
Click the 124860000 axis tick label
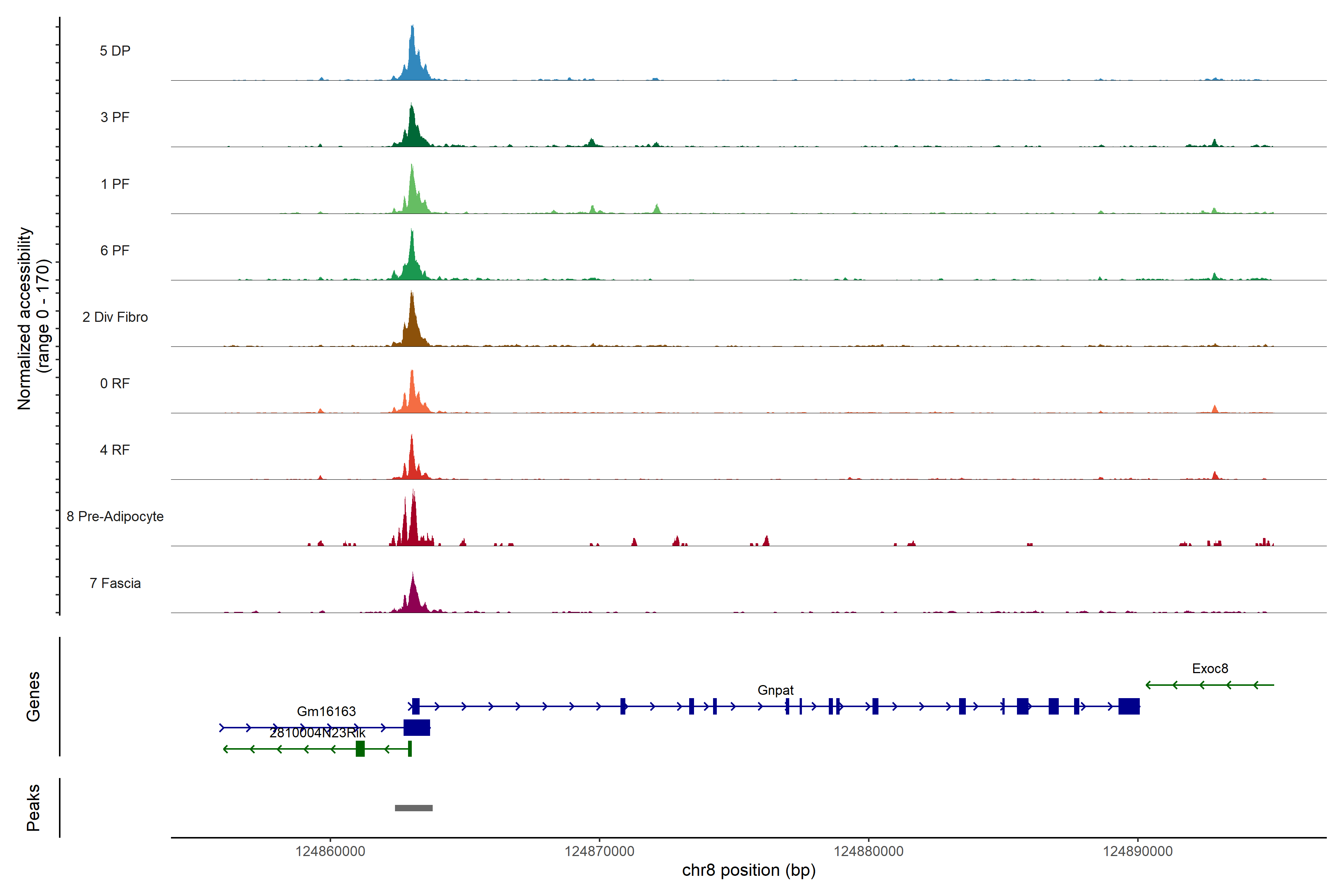(x=330, y=852)
